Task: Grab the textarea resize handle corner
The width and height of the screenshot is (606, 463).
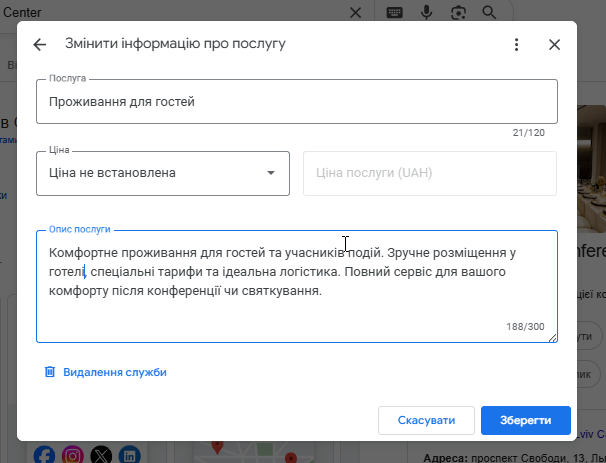Action: [553, 338]
